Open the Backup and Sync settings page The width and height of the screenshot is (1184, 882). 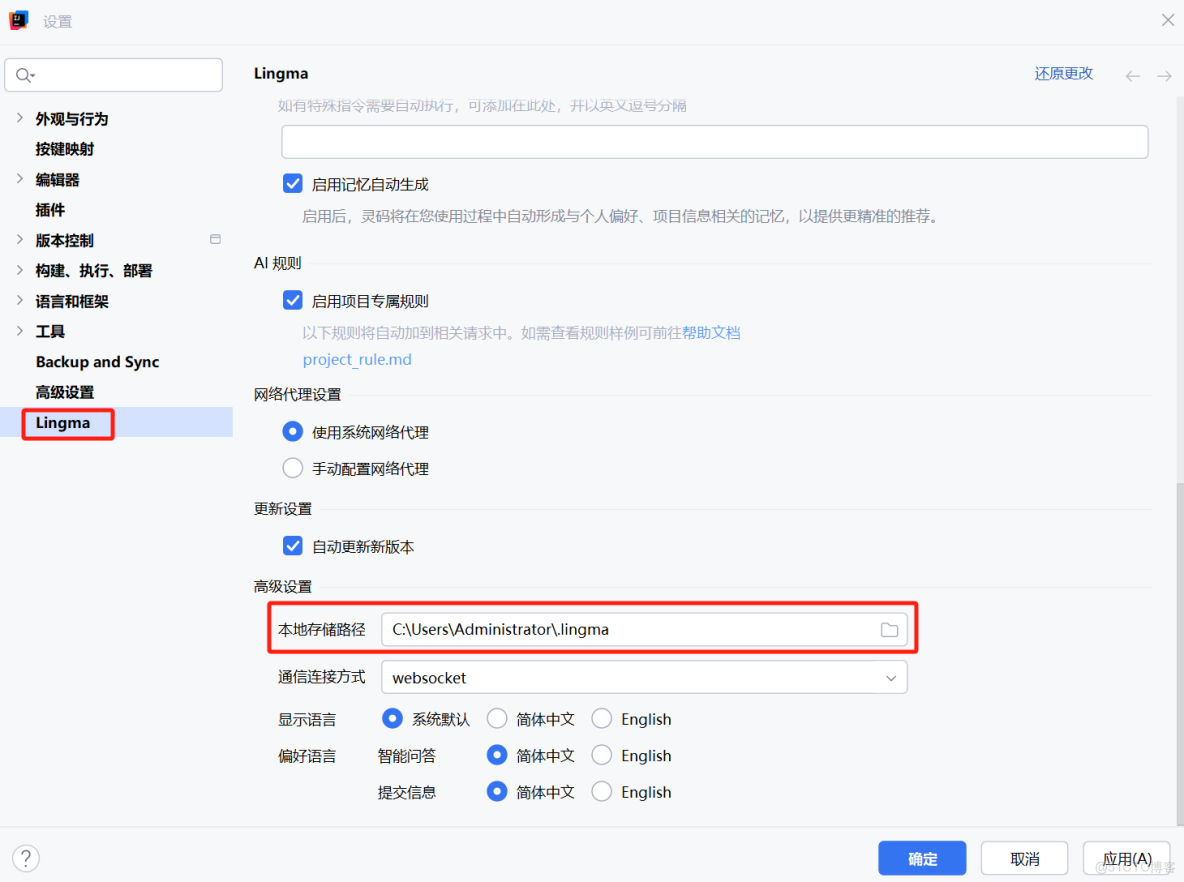click(x=97, y=361)
